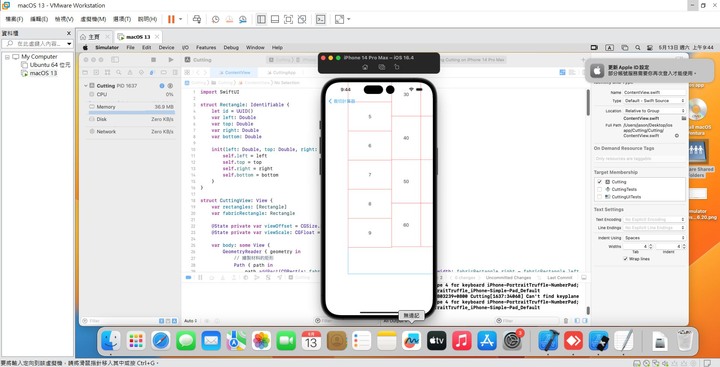Screen dimensions: 720x367
Task: Open related items grid icon in editor
Action: (187, 73)
